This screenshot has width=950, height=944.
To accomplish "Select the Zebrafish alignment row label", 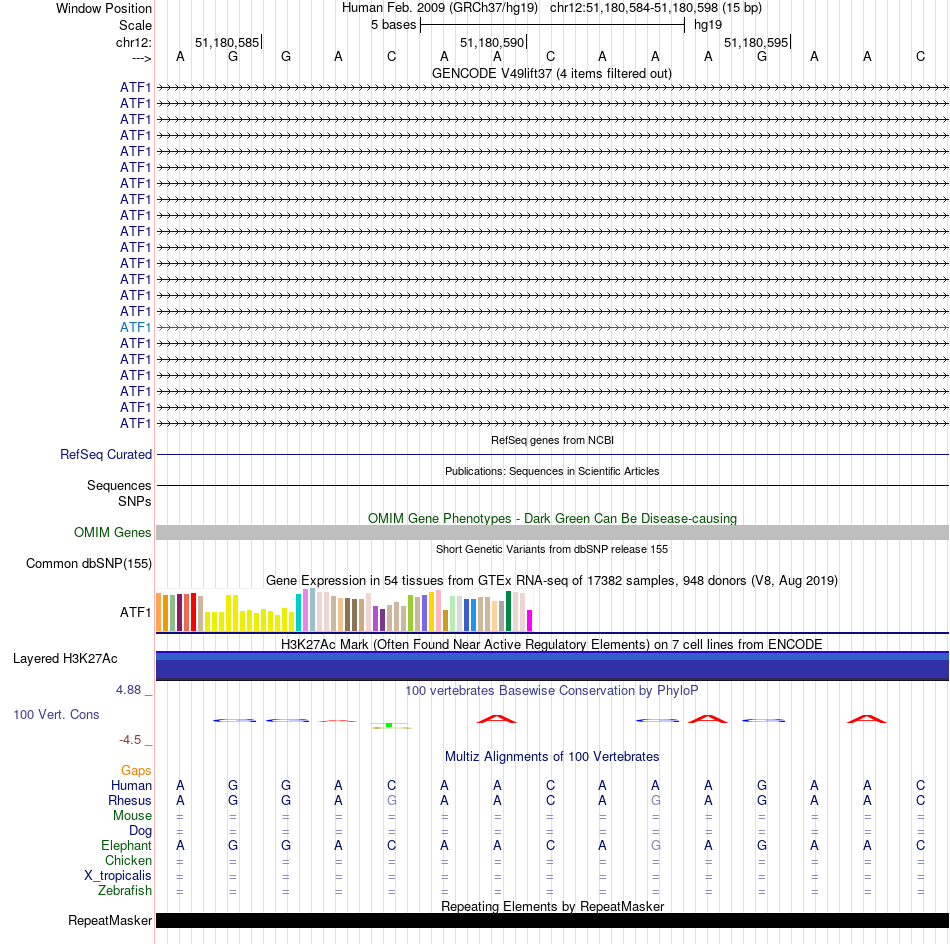I will pyautogui.click(x=125, y=890).
